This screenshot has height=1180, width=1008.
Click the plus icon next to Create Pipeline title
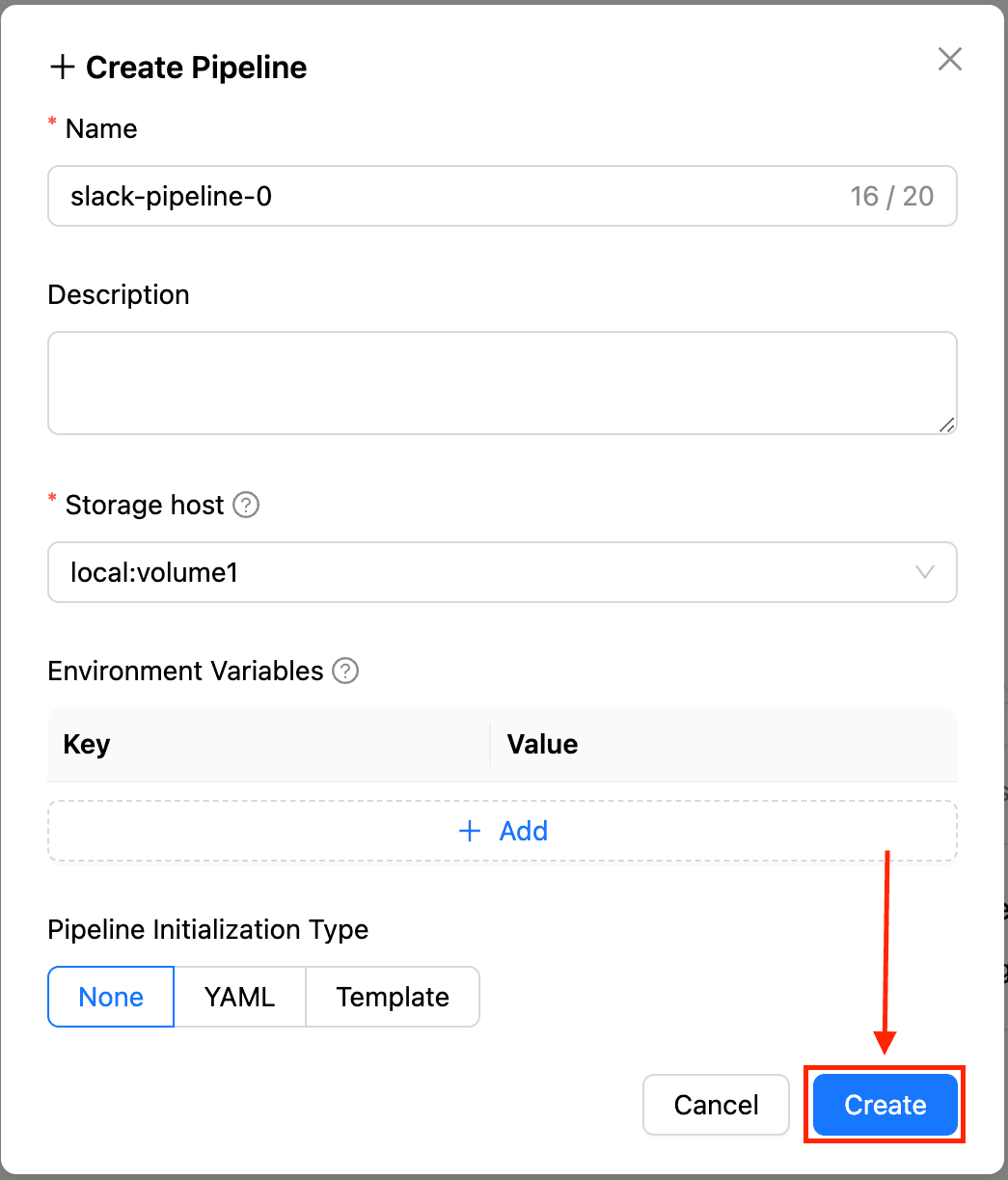63,68
